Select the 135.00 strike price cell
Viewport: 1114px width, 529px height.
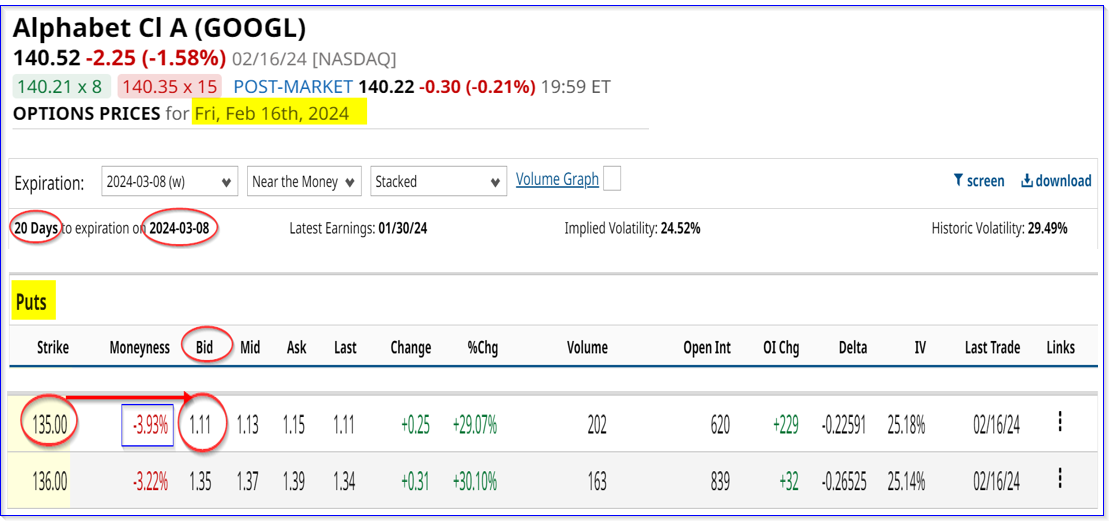point(48,425)
